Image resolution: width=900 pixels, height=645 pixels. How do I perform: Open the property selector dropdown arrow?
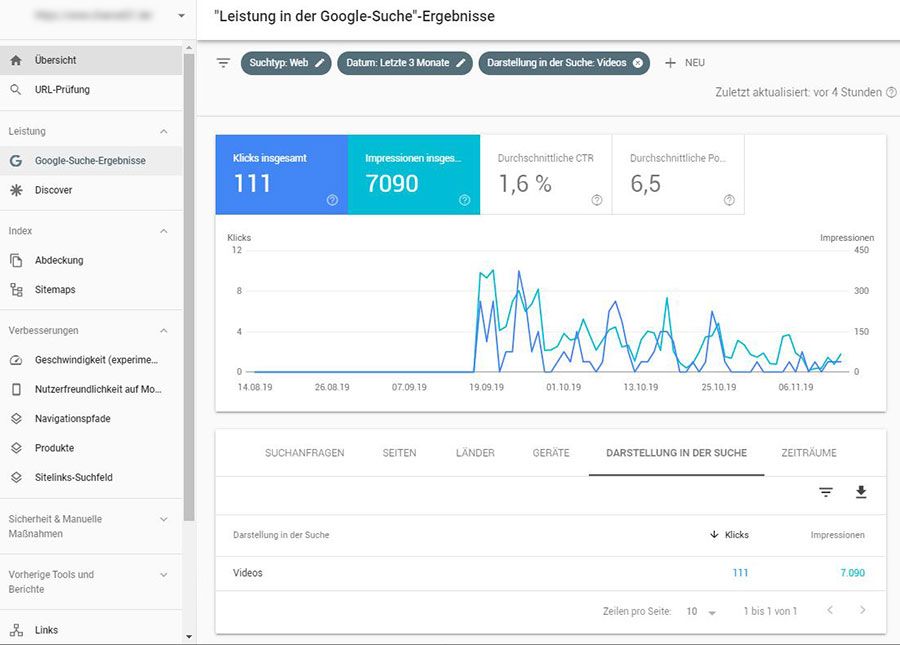[x=181, y=16]
